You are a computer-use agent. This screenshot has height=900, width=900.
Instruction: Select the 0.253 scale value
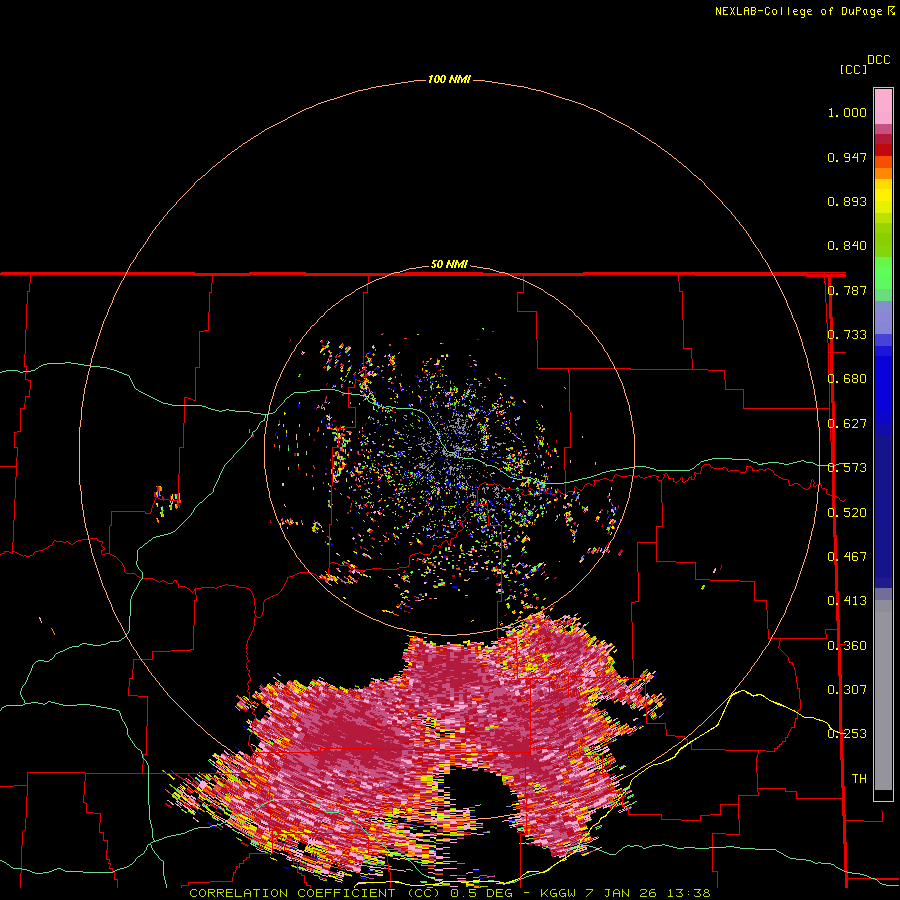(847, 734)
